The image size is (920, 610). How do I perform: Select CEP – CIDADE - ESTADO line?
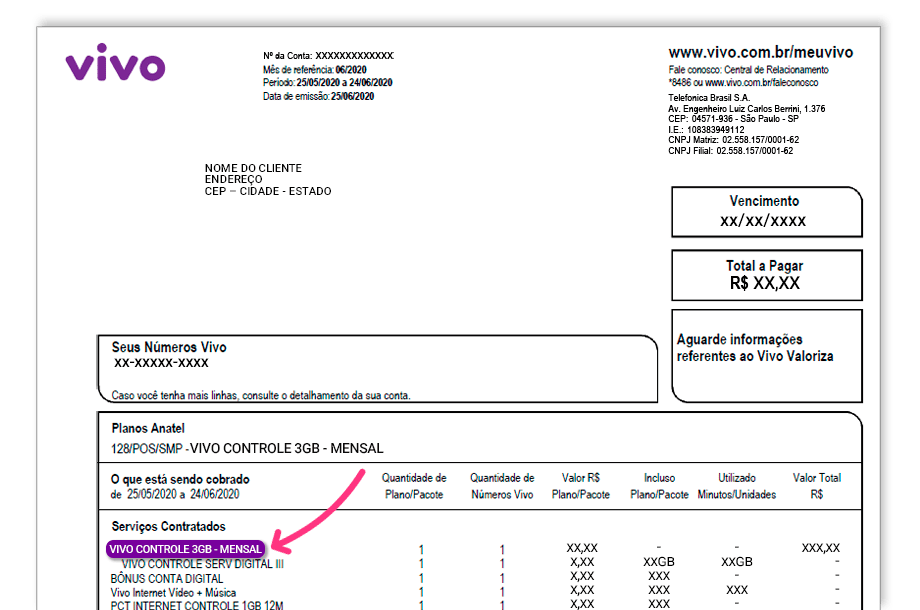coord(268,191)
